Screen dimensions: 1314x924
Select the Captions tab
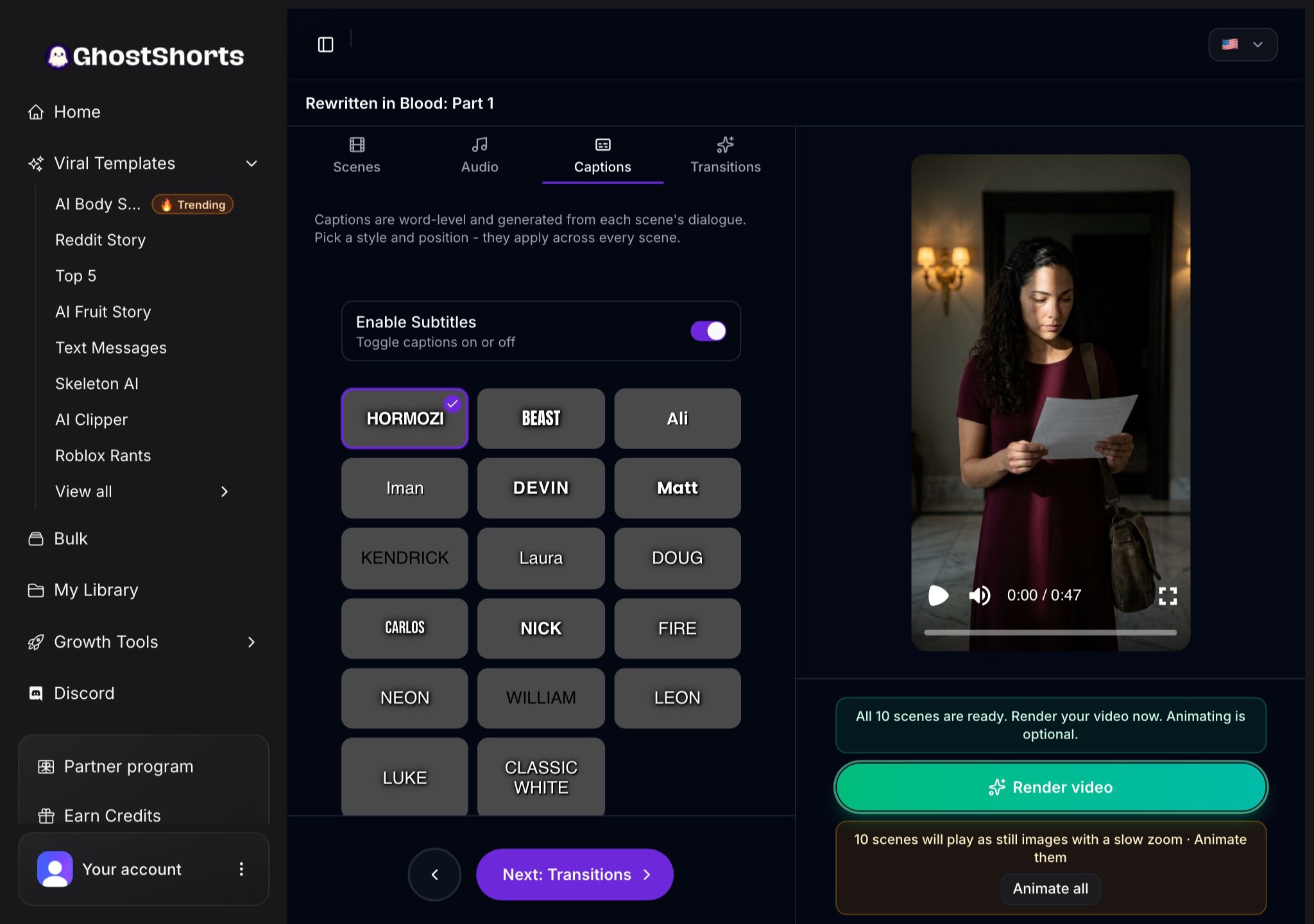[602, 155]
